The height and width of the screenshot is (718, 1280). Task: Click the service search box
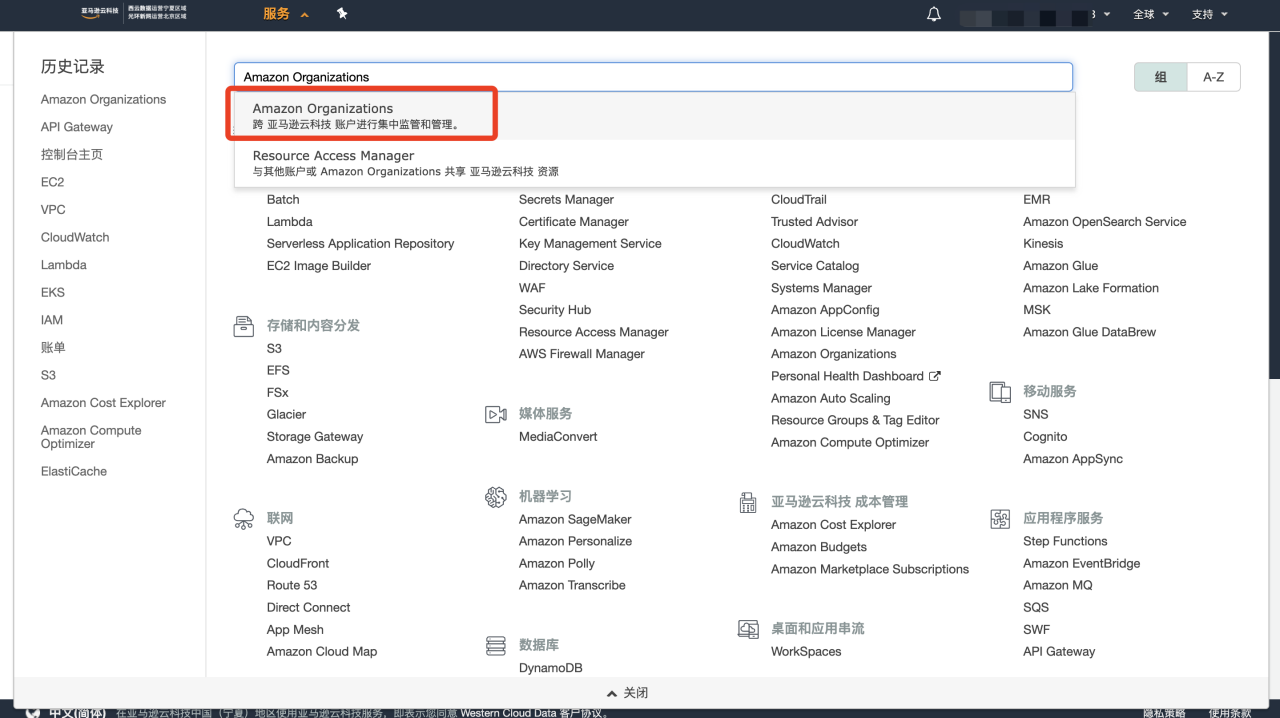tap(653, 77)
